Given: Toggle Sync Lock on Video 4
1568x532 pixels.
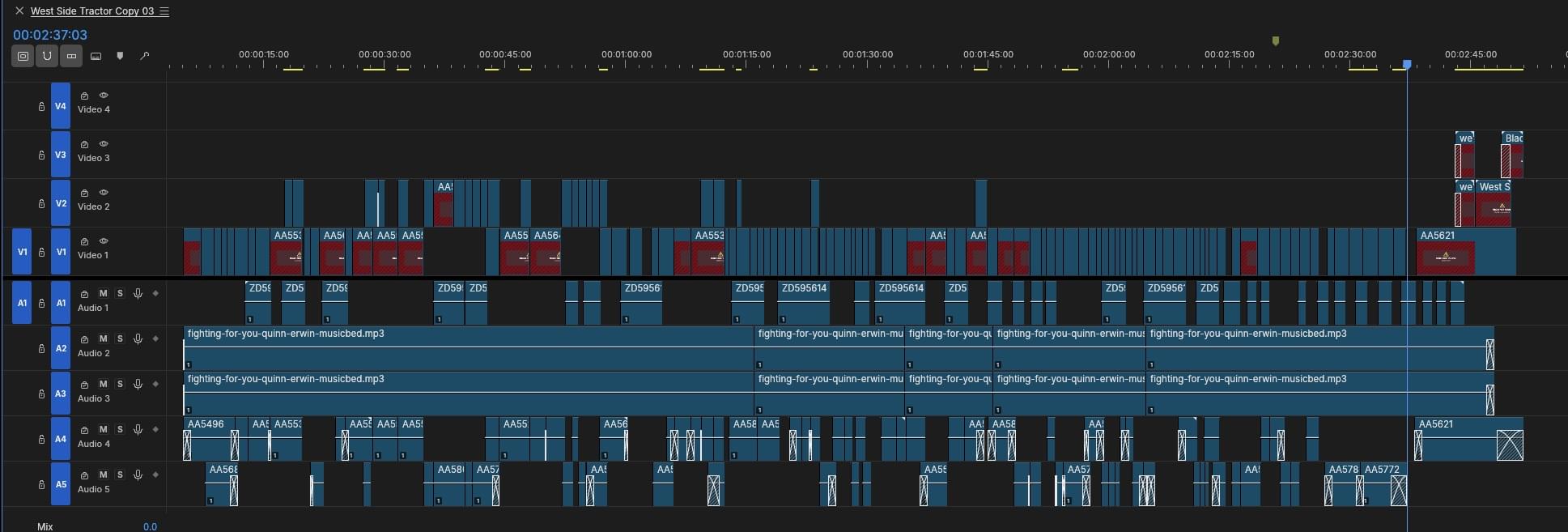Looking at the screenshot, I should point(84,96).
